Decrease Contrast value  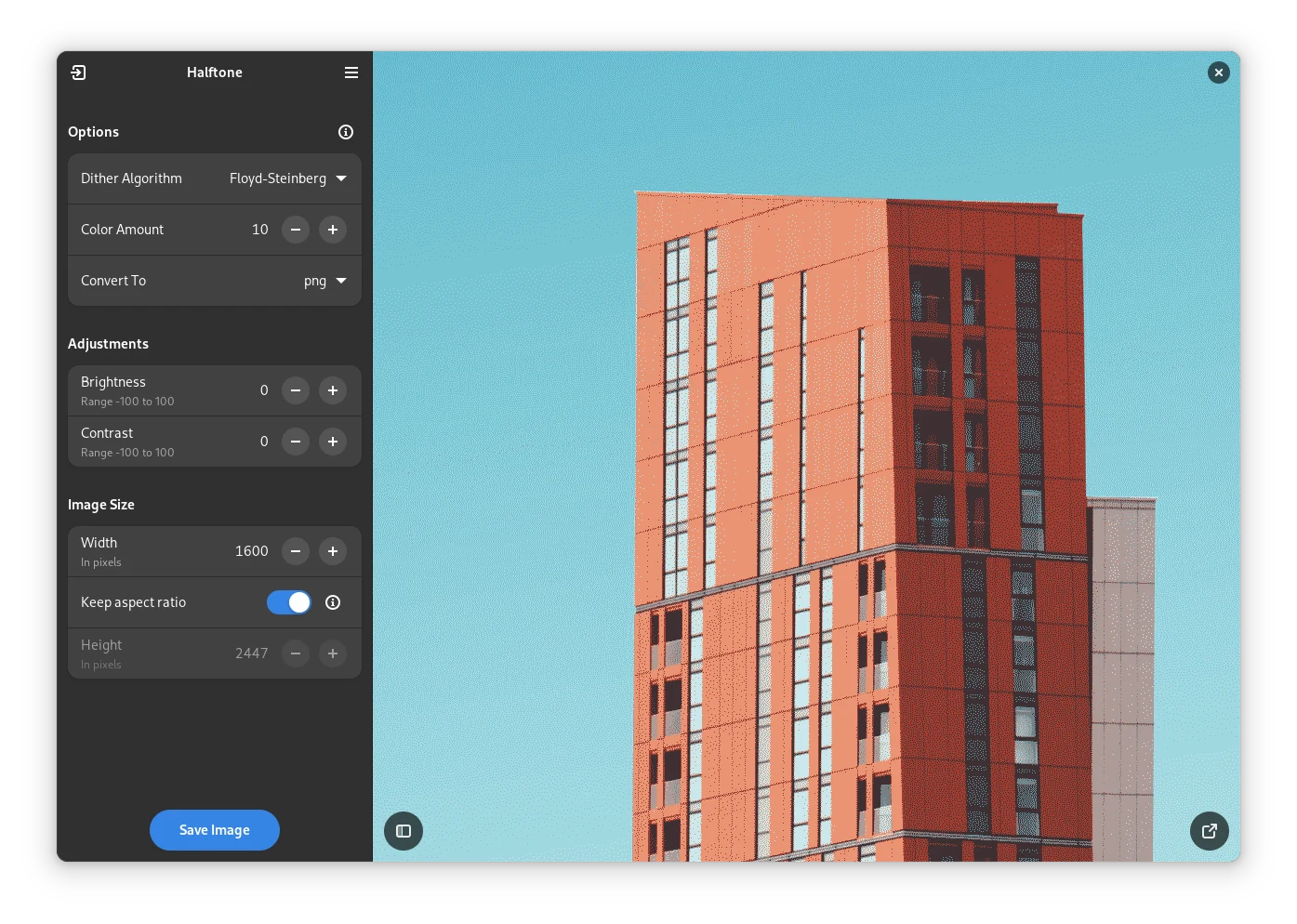click(x=296, y=442)
